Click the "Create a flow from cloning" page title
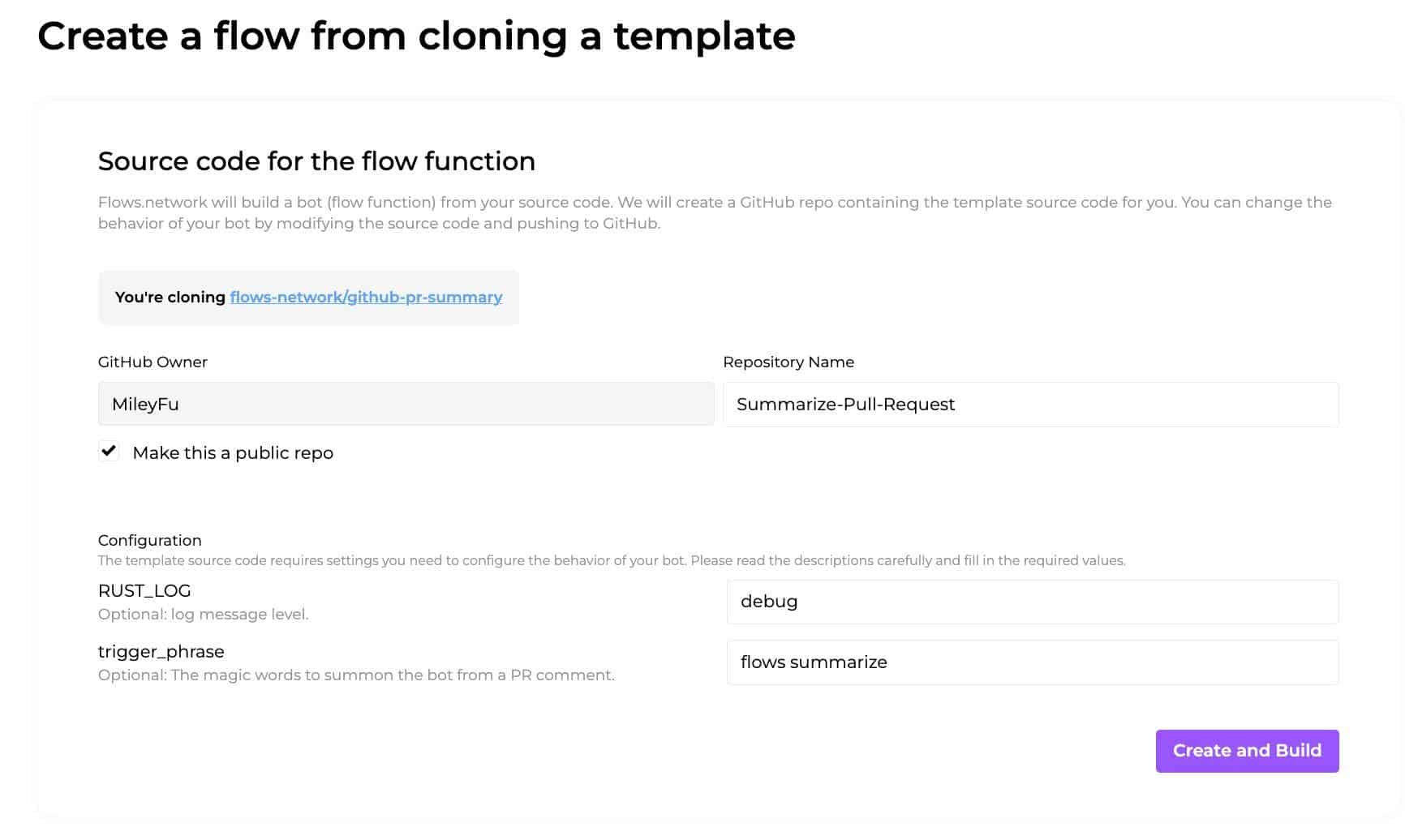This screenshot has width=1405, height=840. click(x=416, y=36)
